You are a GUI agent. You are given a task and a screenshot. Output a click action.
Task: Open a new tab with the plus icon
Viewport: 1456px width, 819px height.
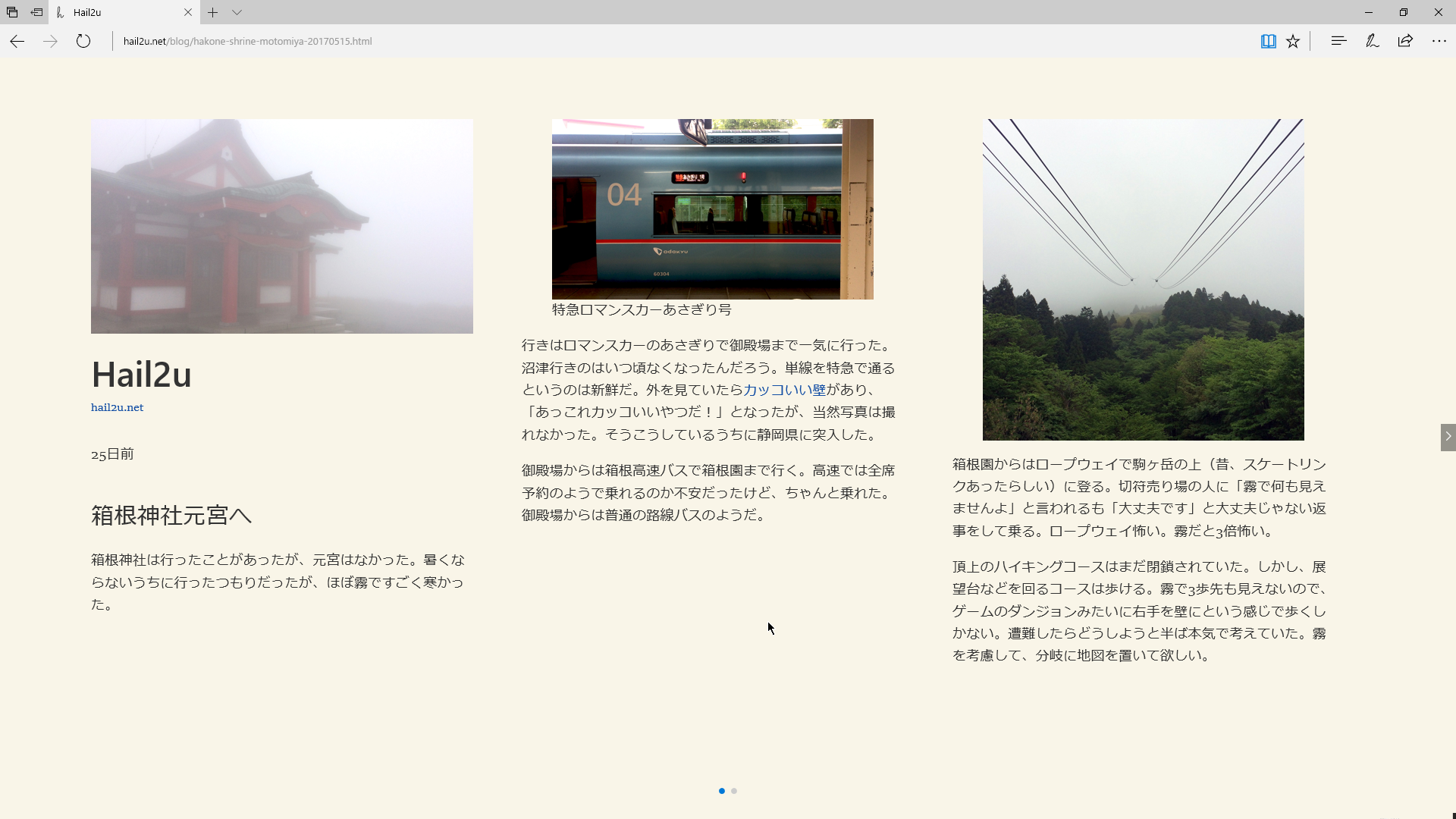click(213, 13)
